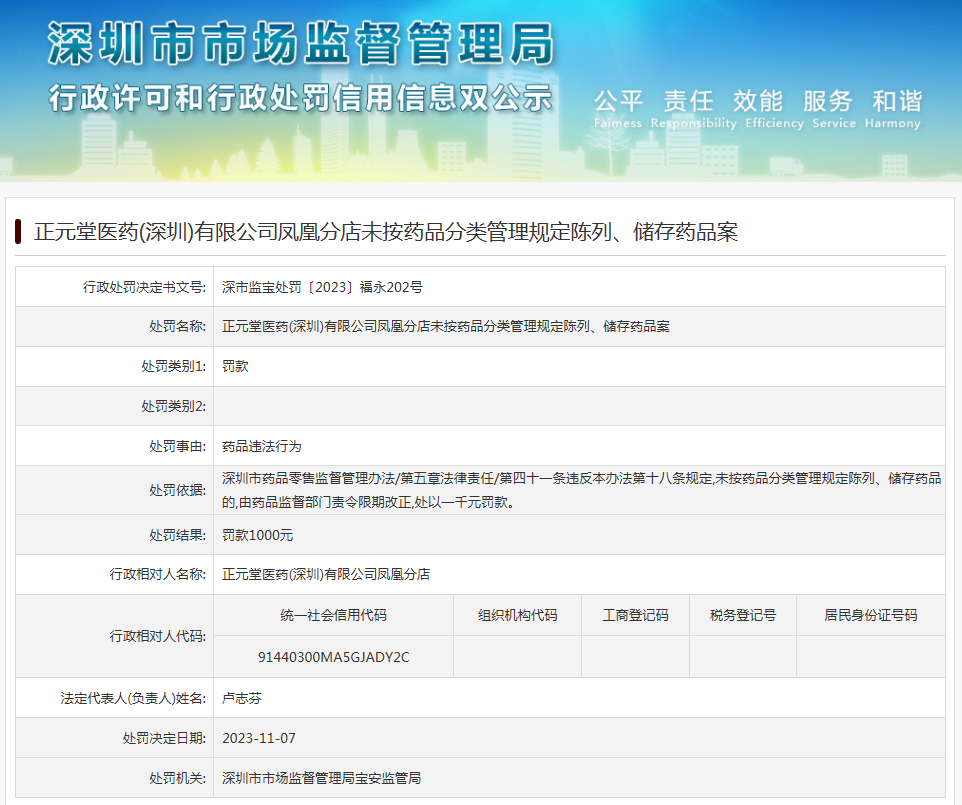Click the 效能 Efficiency slogan
The image size is (962, 805).
tap(774, 109)
